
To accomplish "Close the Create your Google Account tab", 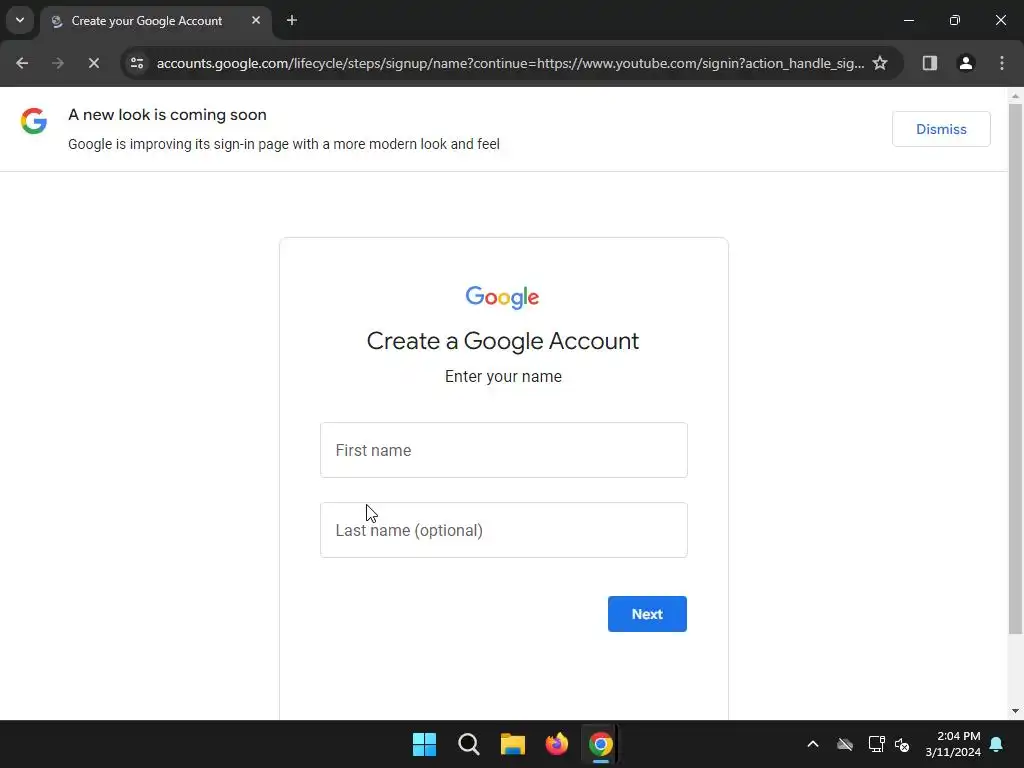I will [256, 20].
